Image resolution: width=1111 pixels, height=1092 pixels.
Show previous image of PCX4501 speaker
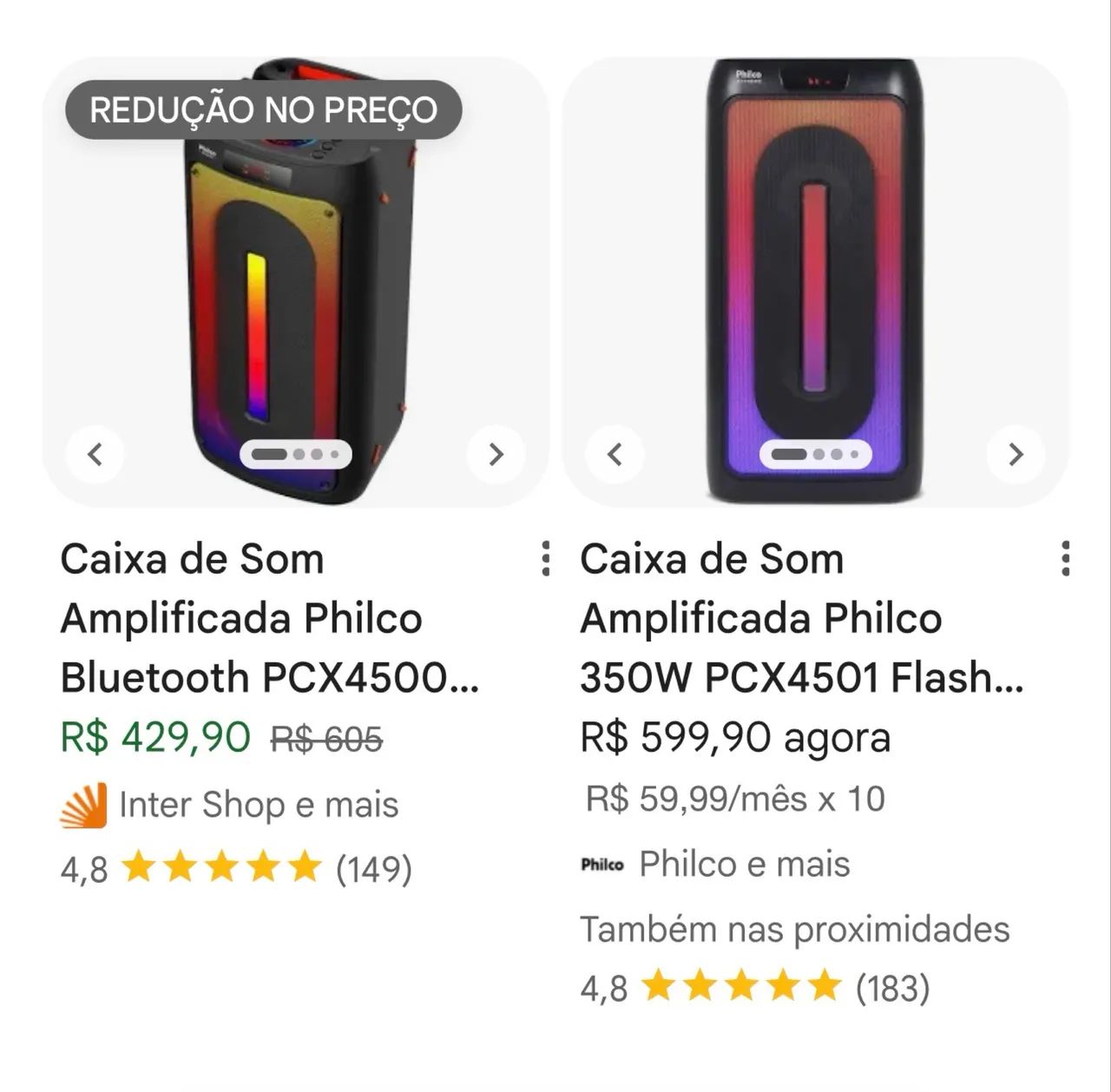pyautogui.click(x=615, y=454)
